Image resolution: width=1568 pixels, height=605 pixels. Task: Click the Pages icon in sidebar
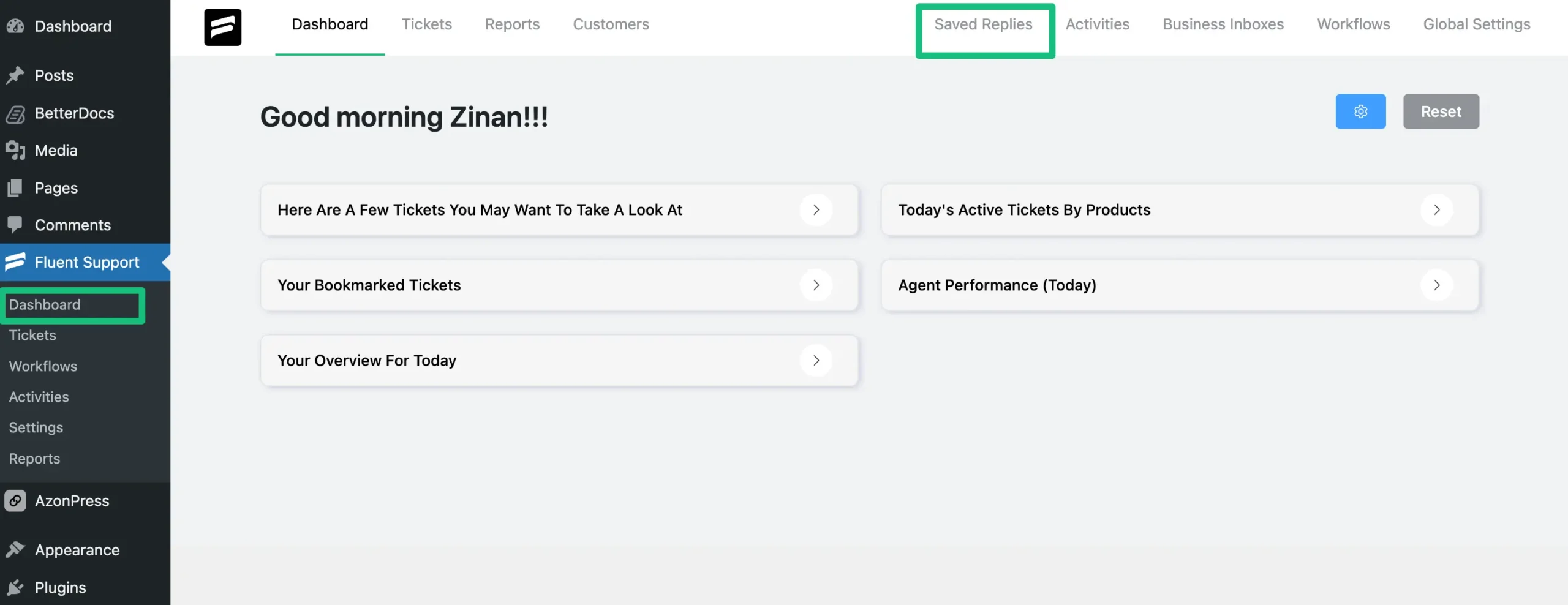pos(15,188)
